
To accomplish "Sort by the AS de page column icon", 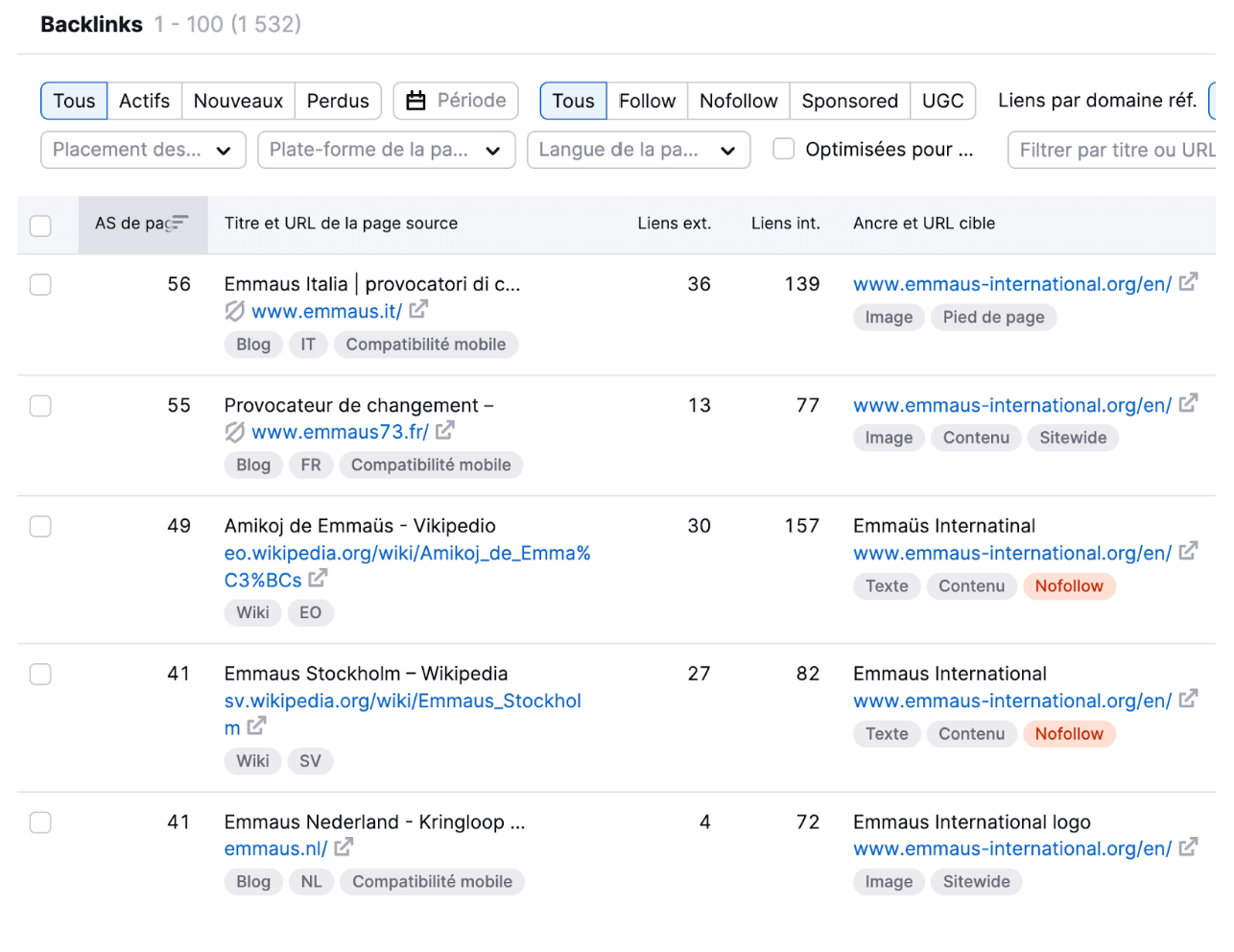I will pos(180,223).
